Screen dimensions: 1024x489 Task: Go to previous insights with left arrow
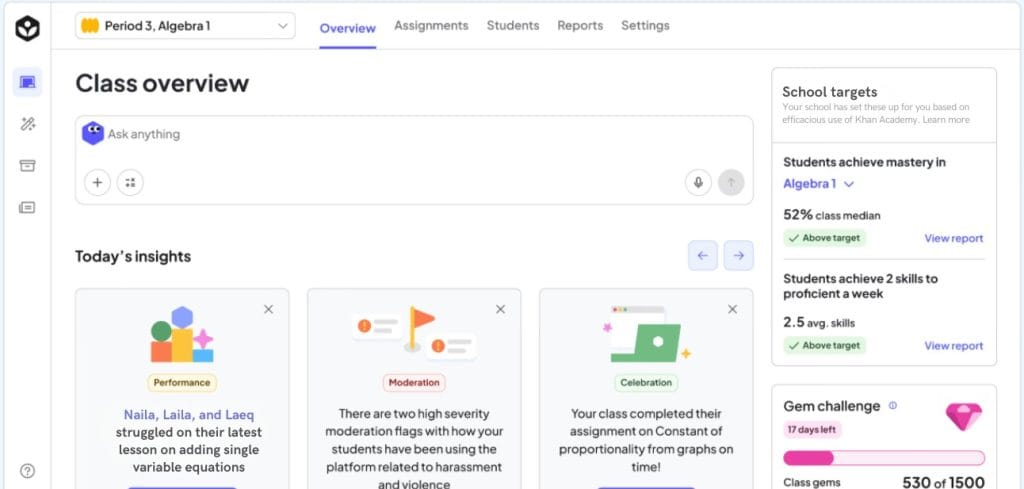pyautogui.click(x=703, y=255)
